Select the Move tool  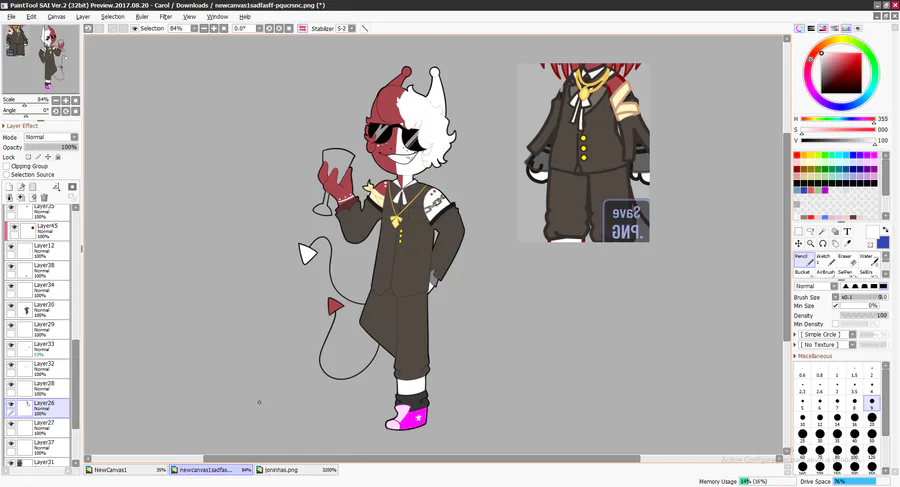[798, 244]
